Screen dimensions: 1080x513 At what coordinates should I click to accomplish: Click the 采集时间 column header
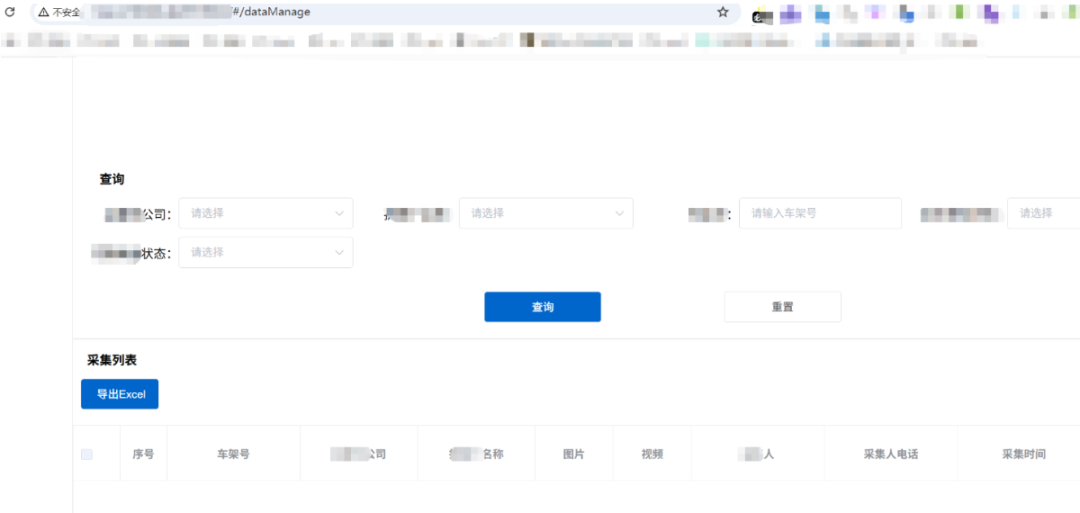tap(1024, 454)
